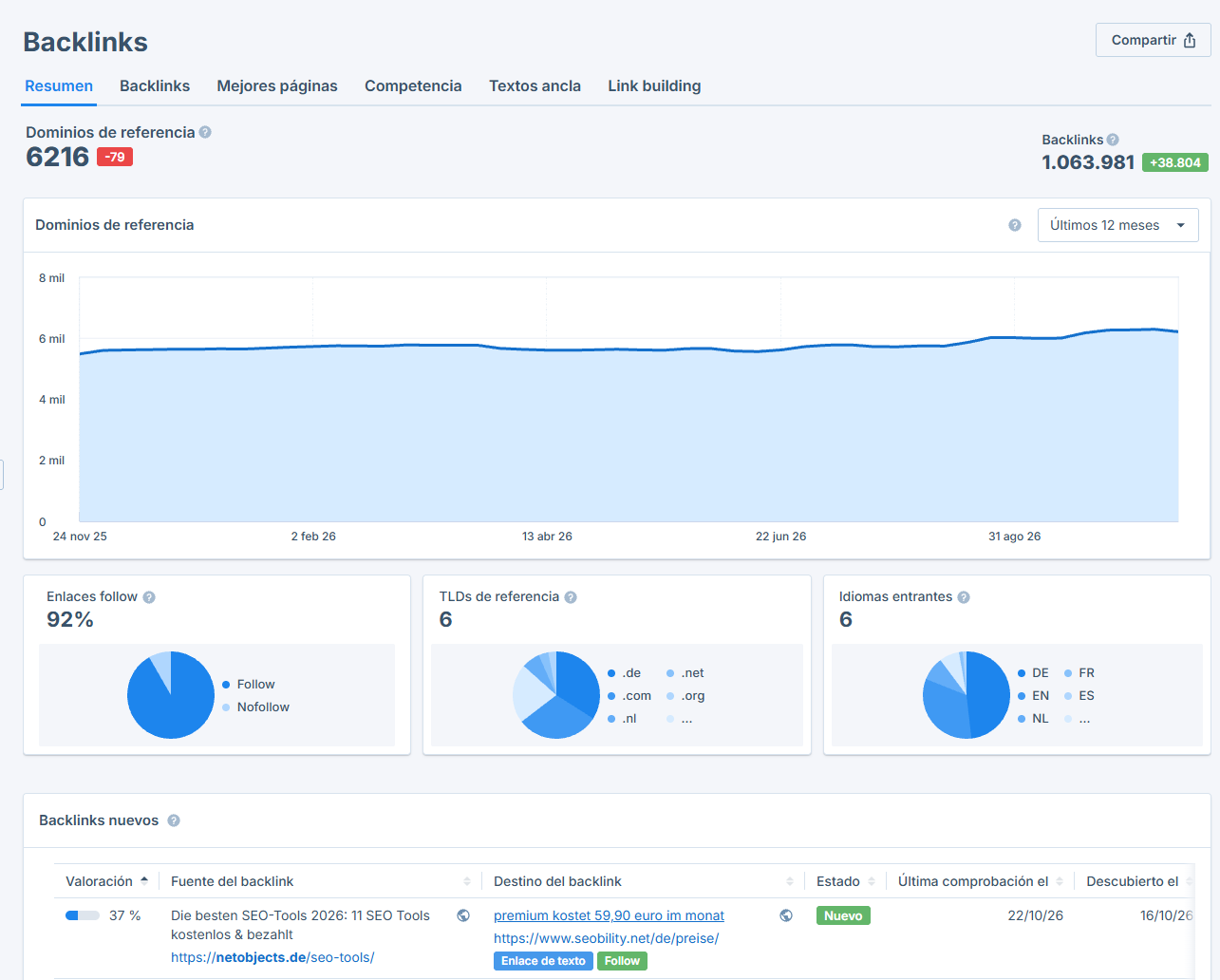Open premium kostet 59,90 euro link

coord(609,915)
